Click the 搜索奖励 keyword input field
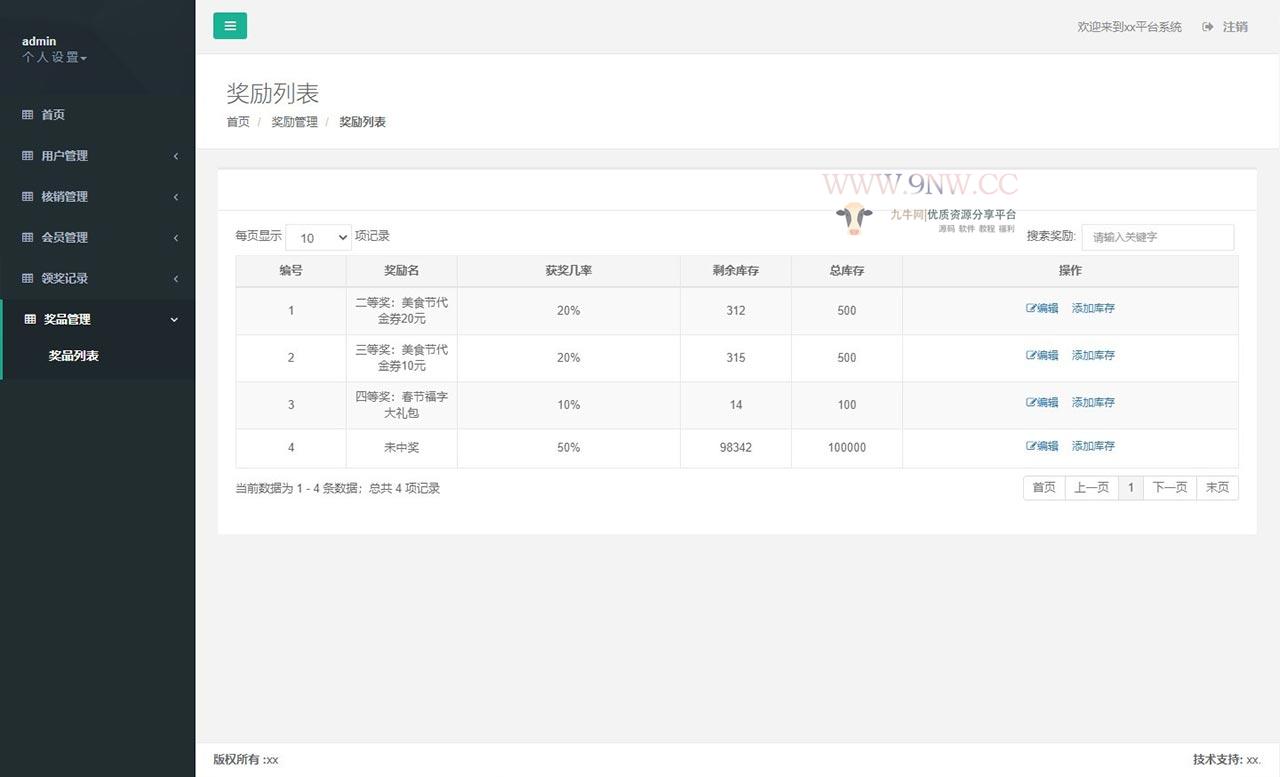The width and height of the screenshot is (1280, 777). pos(1158,237)
